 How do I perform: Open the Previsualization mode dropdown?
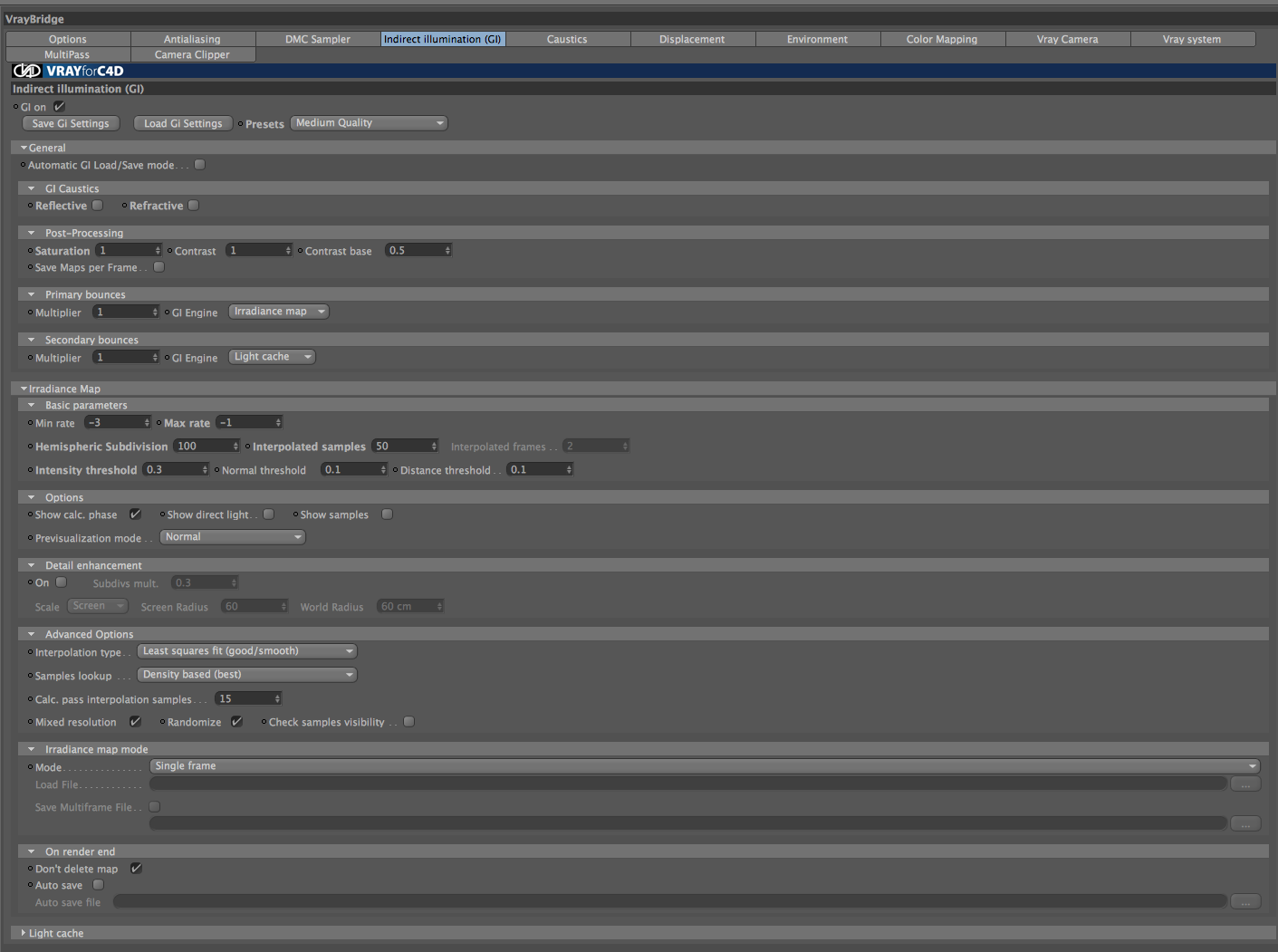coord(233,537)
